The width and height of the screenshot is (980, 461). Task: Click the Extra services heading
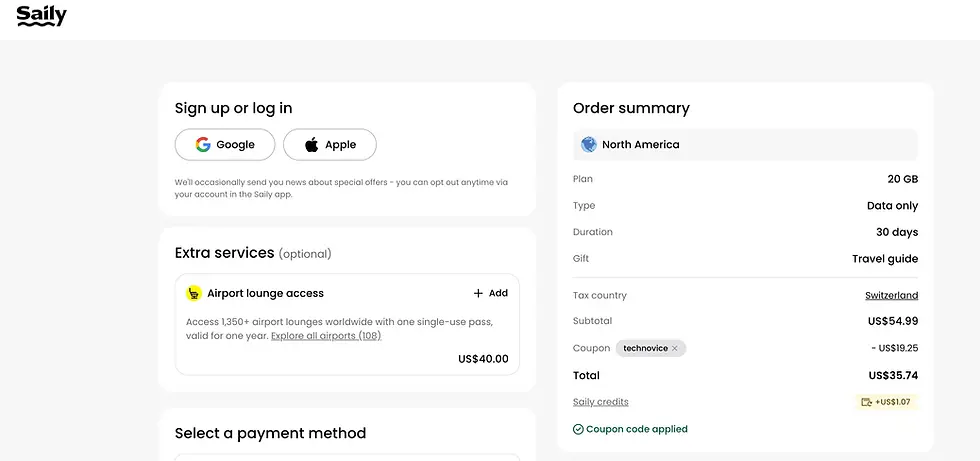(x=224, y=252)
